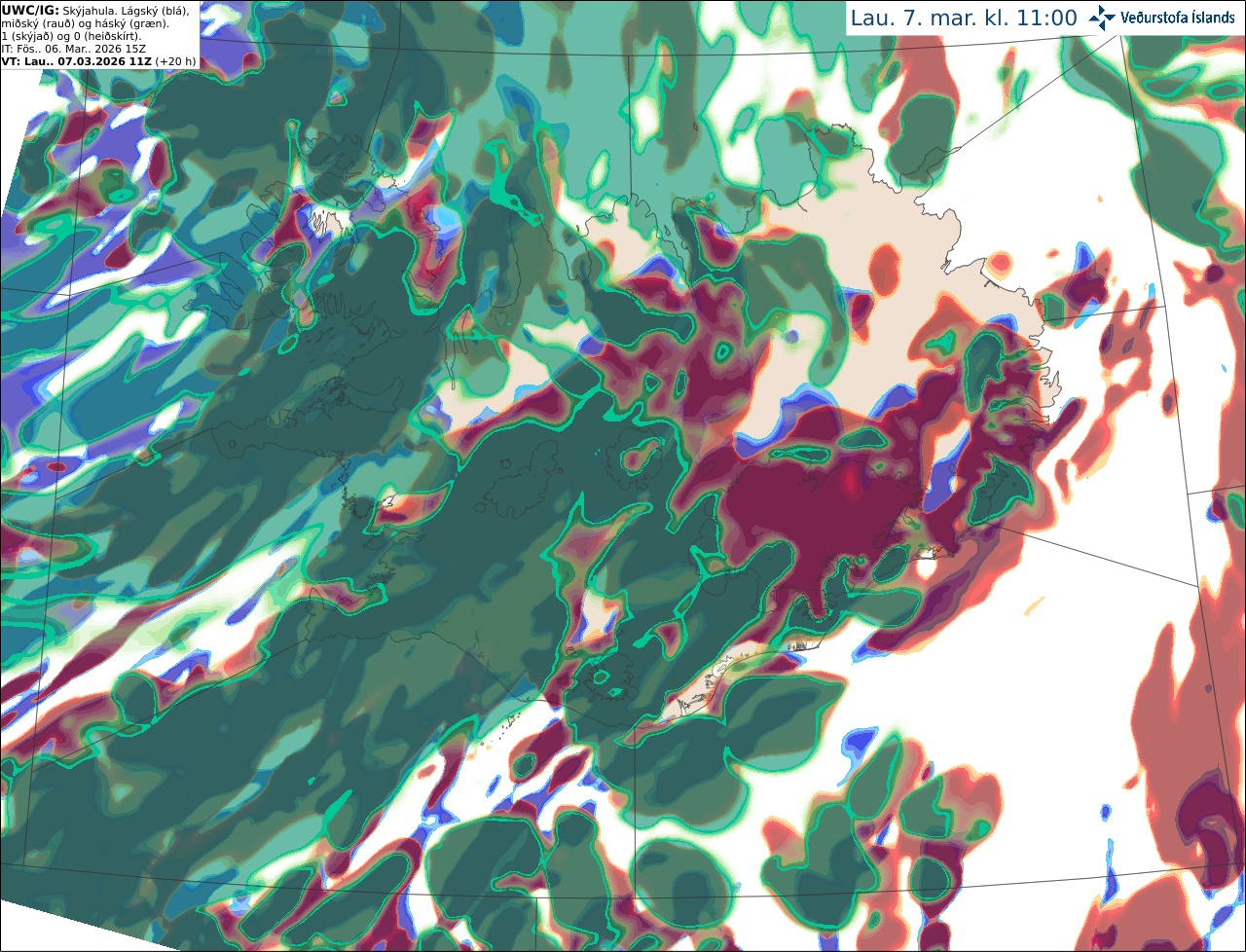Click the '1 (skýjað) og 0 (heiðskírt).' legend line
The height and width of the screenshot is (952, 1246).
pyautogui.click(x=72, y=36)
